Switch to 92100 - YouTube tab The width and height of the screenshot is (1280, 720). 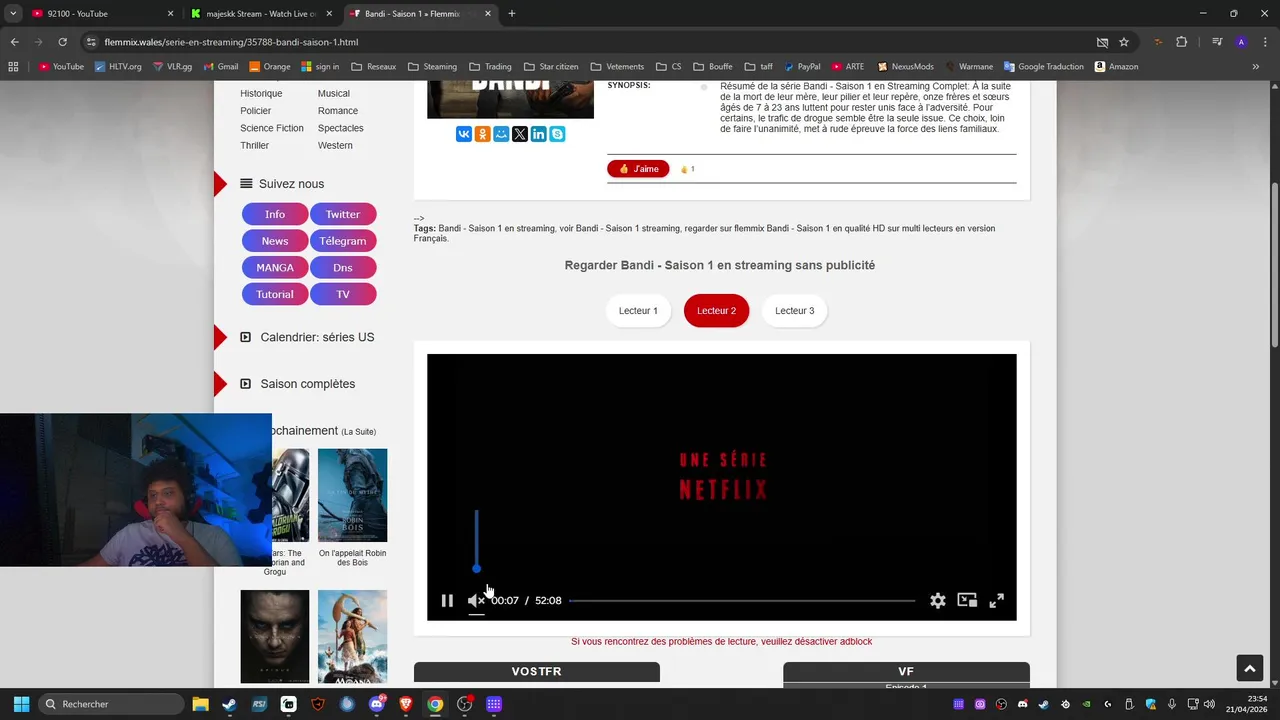100,14
